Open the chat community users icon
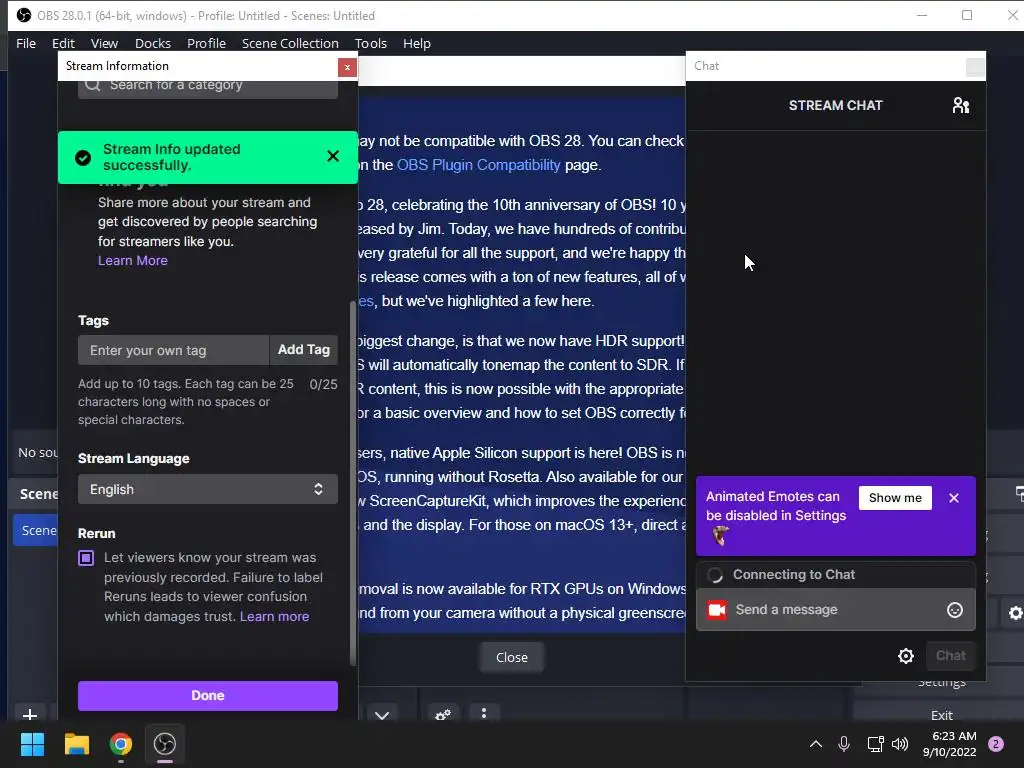Image resolution: width=1024 pixels, height=768 pixels. point(961,105)
